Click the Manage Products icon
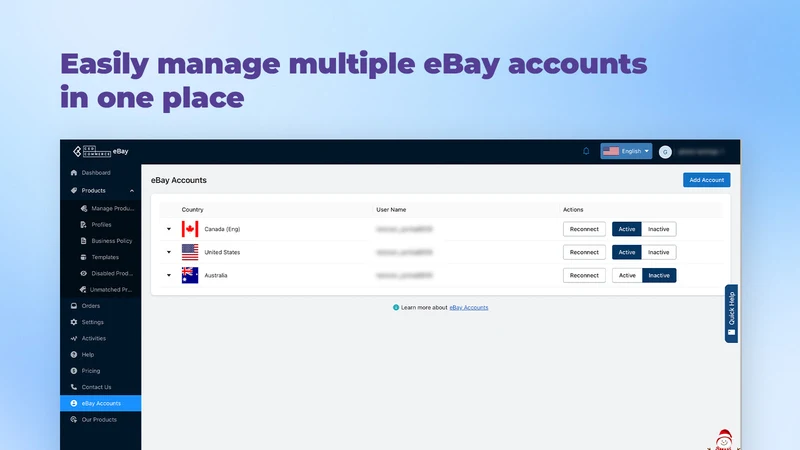The image size is (800, 450). 84,208
